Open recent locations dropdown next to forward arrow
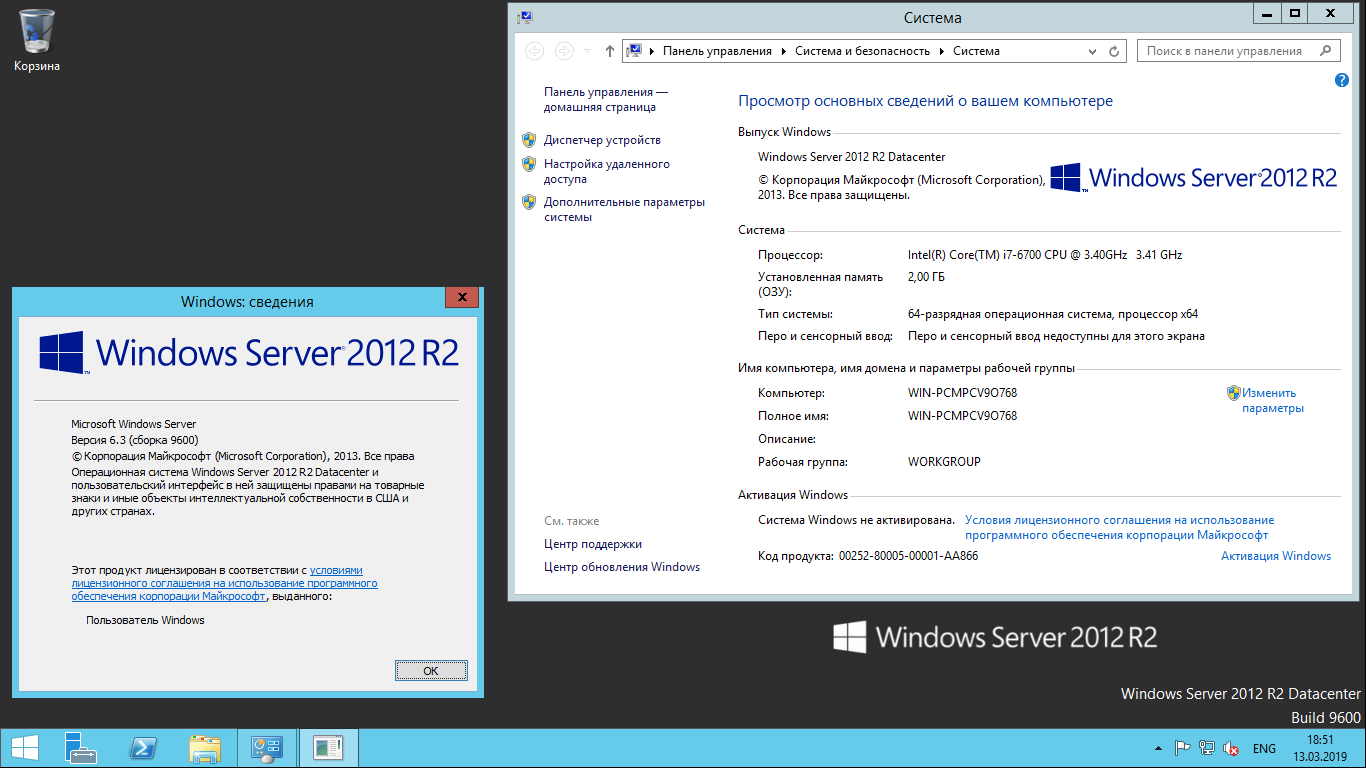Image resolution: width=1366 pixels, height=768 pixels. 587,51
